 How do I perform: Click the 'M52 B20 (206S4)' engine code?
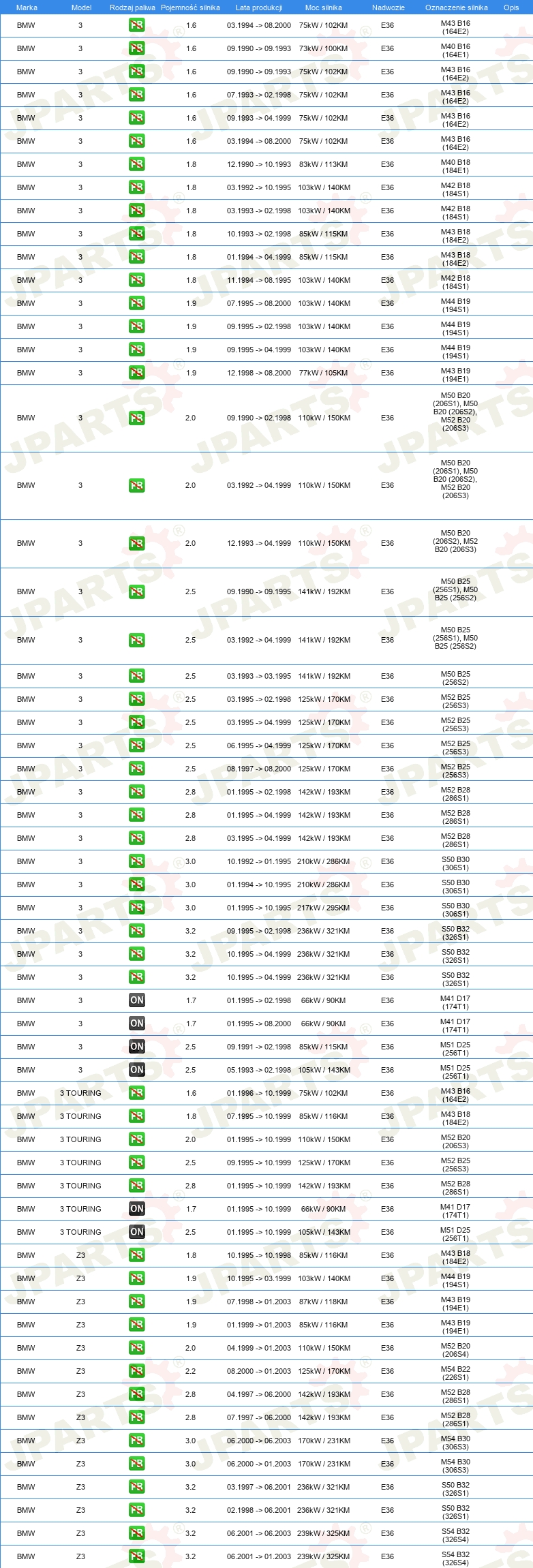tap(455, 1350)
